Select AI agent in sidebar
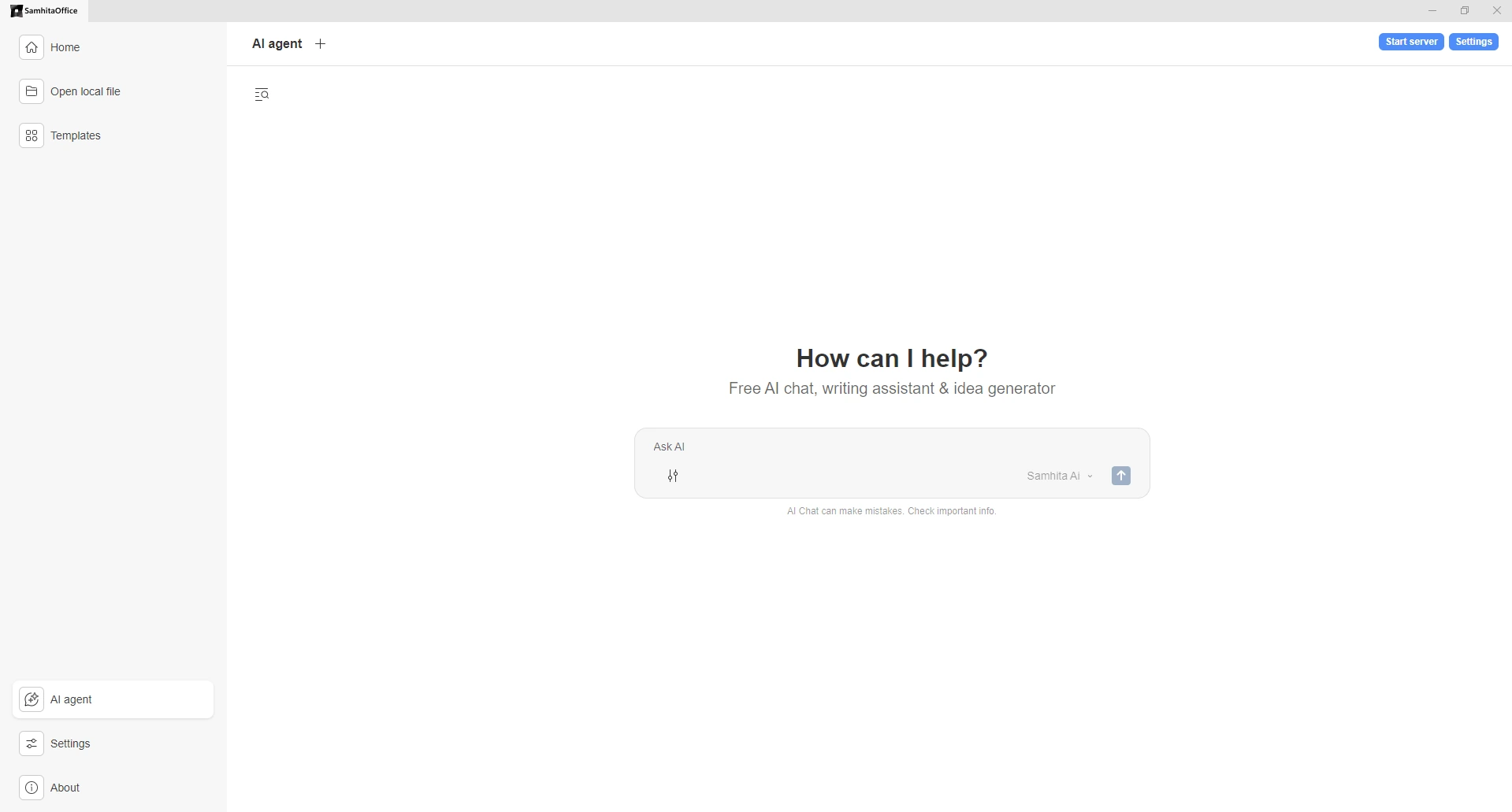Screen dimensions: 1512x812 coord(113,699)
